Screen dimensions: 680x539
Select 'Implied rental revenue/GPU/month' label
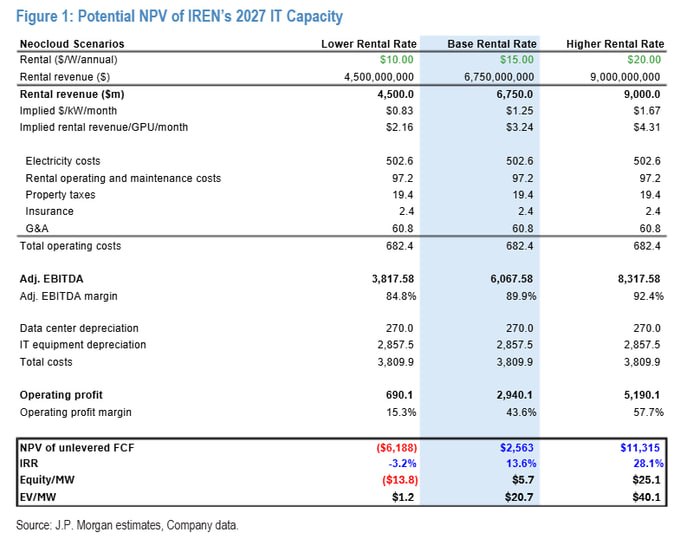[x=104, y=127]
